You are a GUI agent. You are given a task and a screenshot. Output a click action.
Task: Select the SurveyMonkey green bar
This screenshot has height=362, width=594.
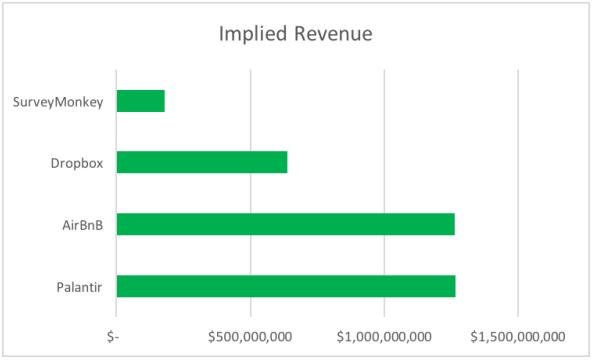pos(141,101)
